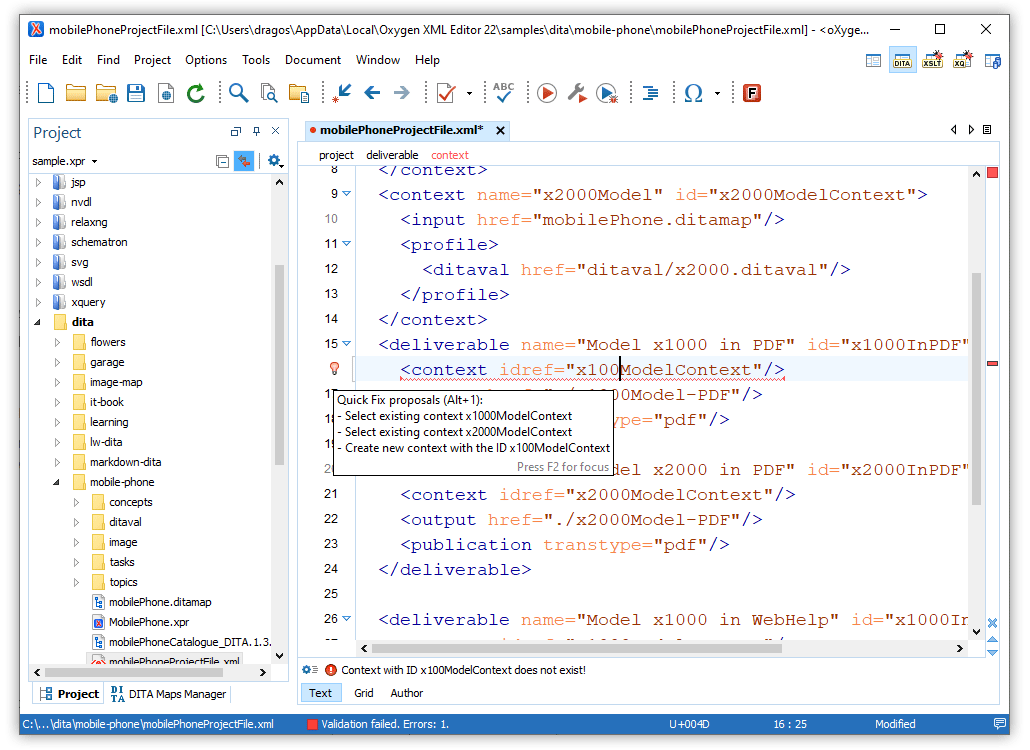Switch to the Author mode tab
This screenshot has width=1030, height=750.
407,693
